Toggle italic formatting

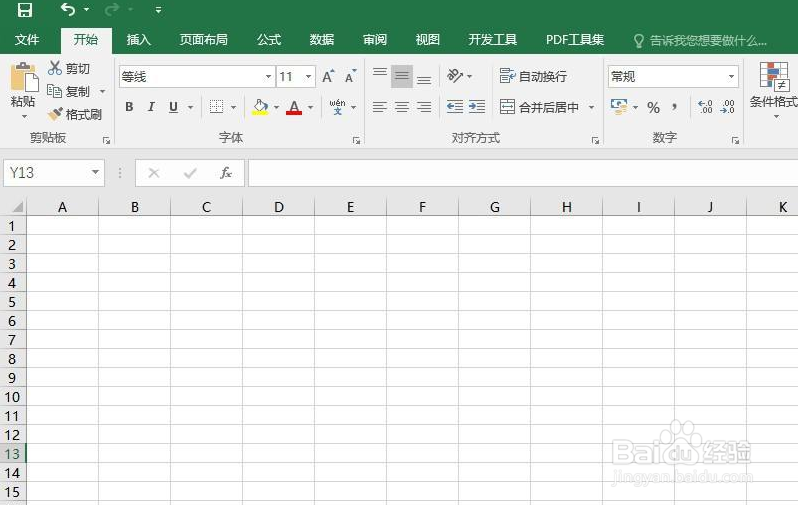coord(151,107)
